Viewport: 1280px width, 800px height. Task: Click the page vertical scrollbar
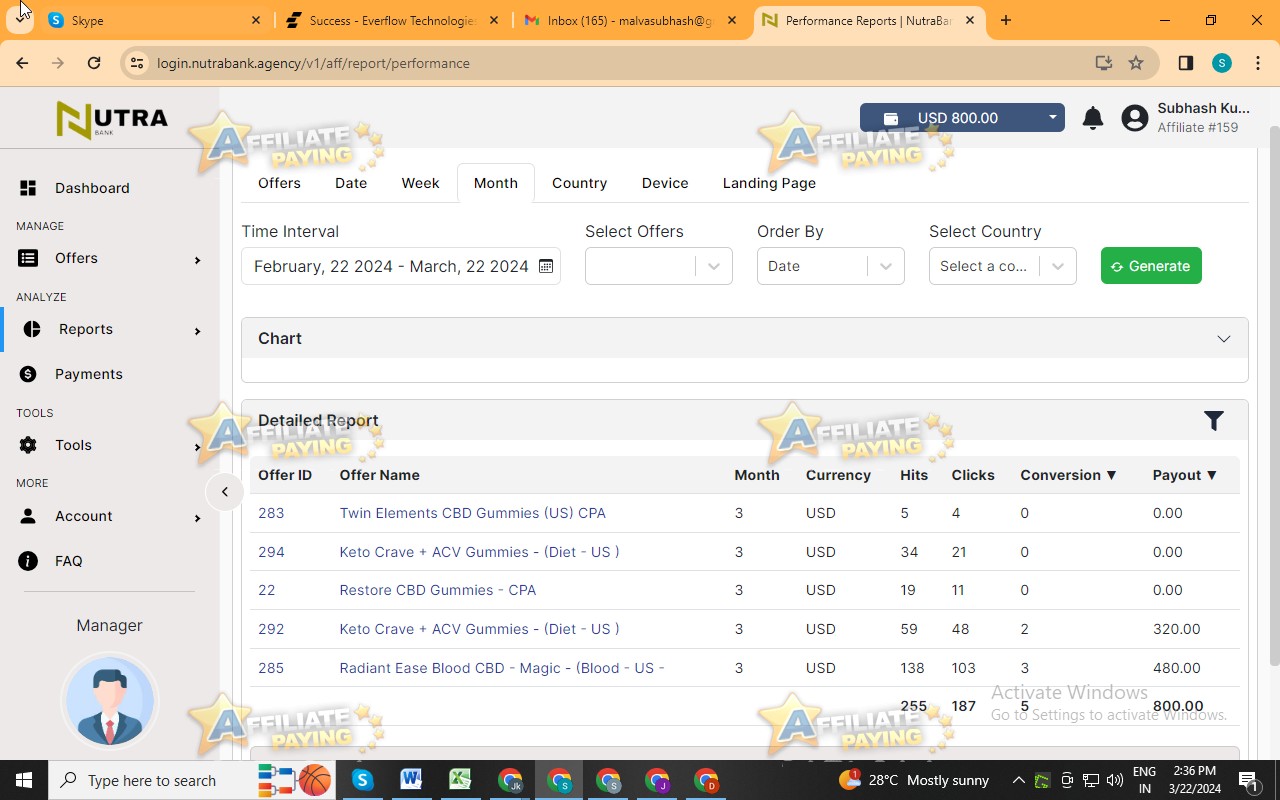coord(1273,395)
